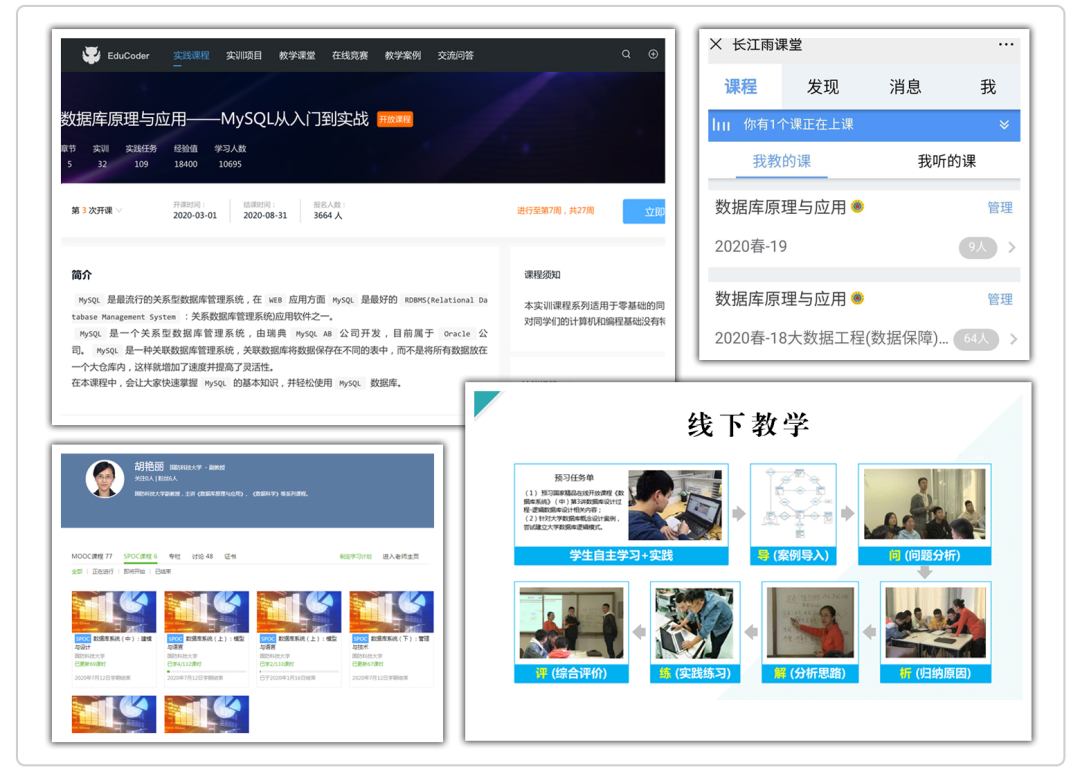Click the 简介 section heading
The image size is (1080, 774).
[81, 275]
